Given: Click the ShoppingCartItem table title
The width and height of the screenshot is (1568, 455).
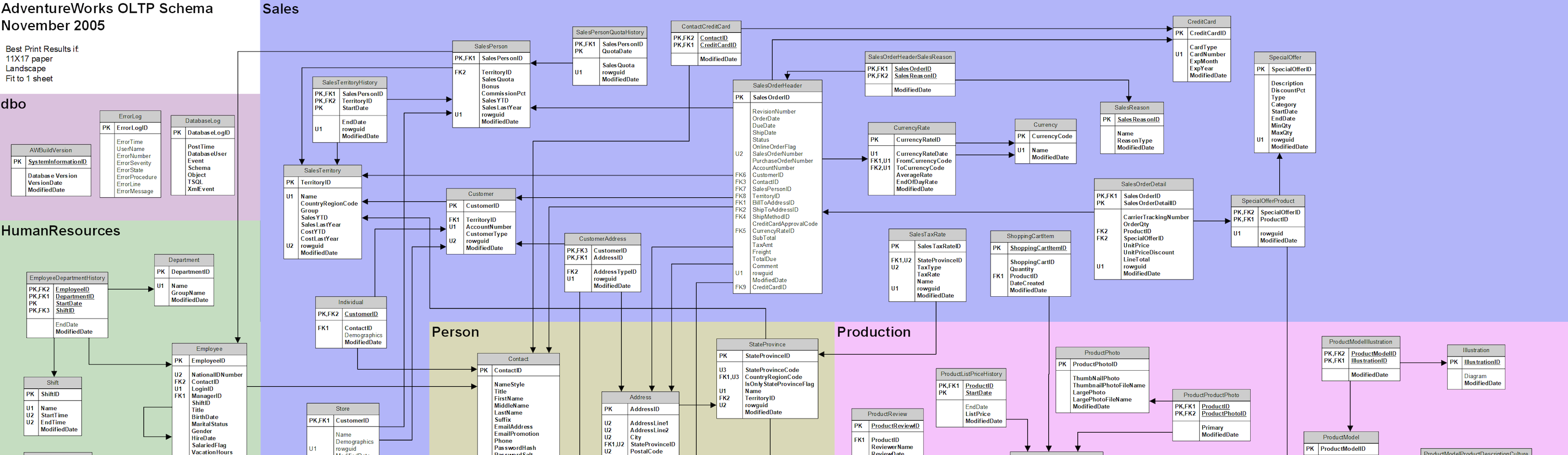Looking at the screenshot, I should [x=1030, y=236].
